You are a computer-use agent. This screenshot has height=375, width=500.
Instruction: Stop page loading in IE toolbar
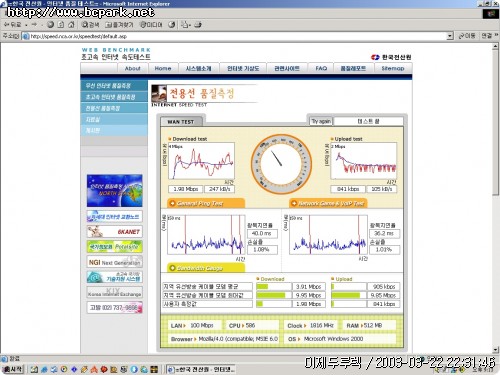pyautogui.click(x=50, y=25)
